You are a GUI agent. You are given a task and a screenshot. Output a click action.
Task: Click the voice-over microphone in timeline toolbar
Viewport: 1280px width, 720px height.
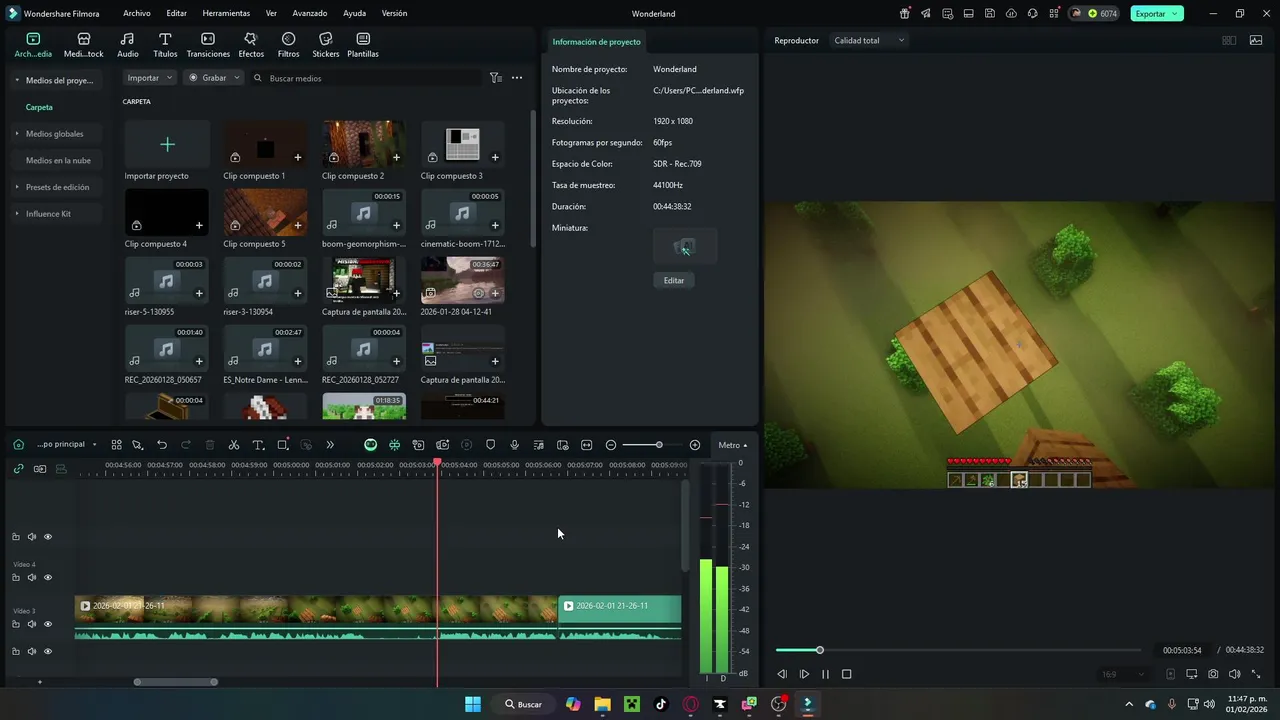click(x=514, y=445)
